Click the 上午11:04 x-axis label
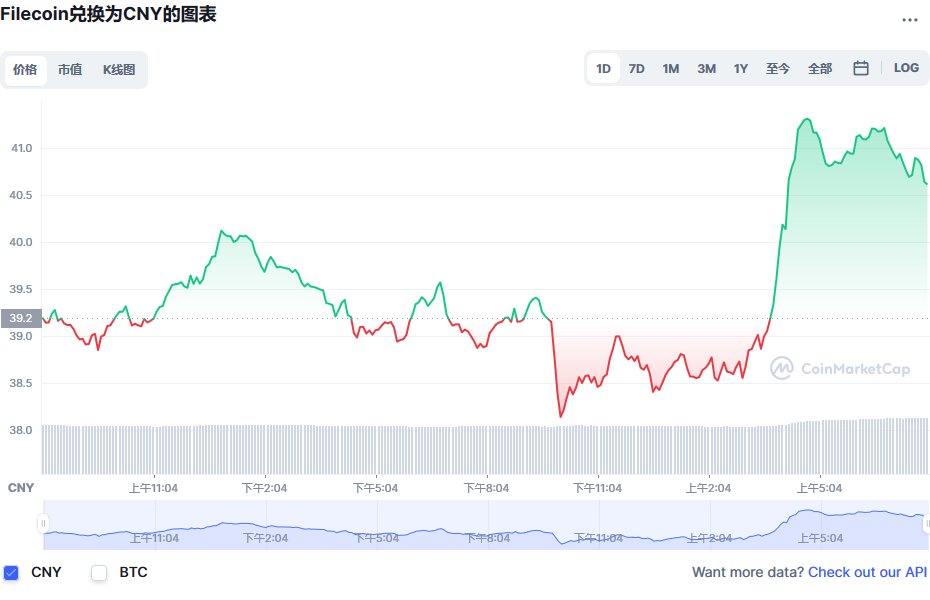930x600 pixels. pos(154,488)
